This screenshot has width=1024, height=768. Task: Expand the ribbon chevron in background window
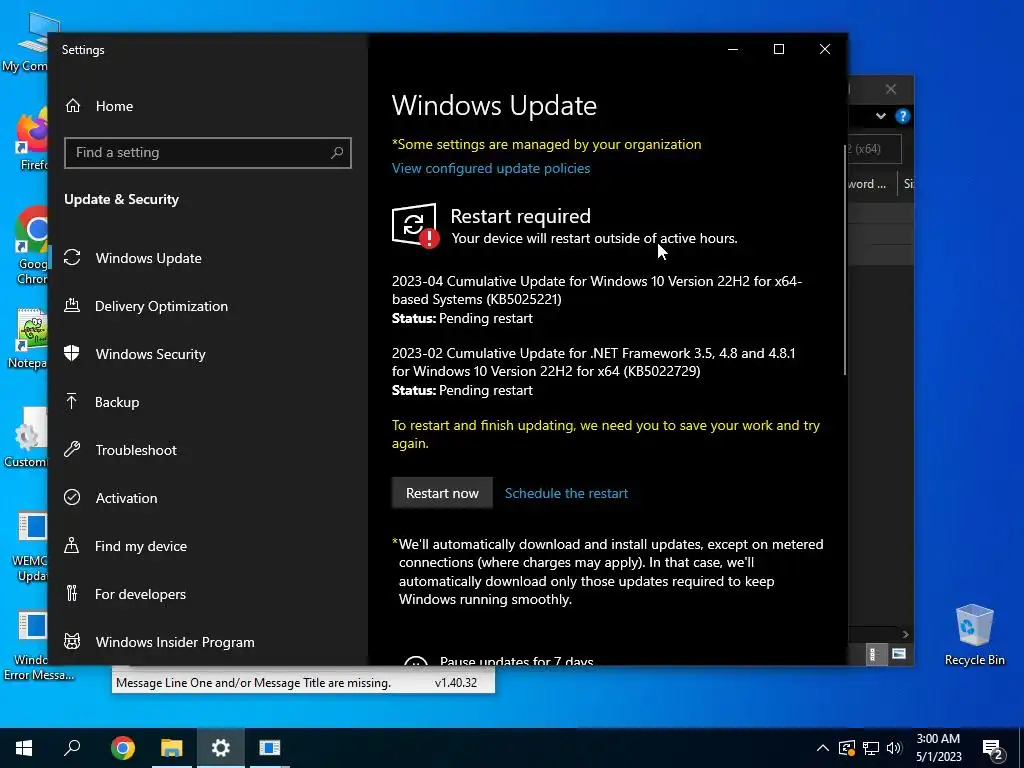pos(881,116)
